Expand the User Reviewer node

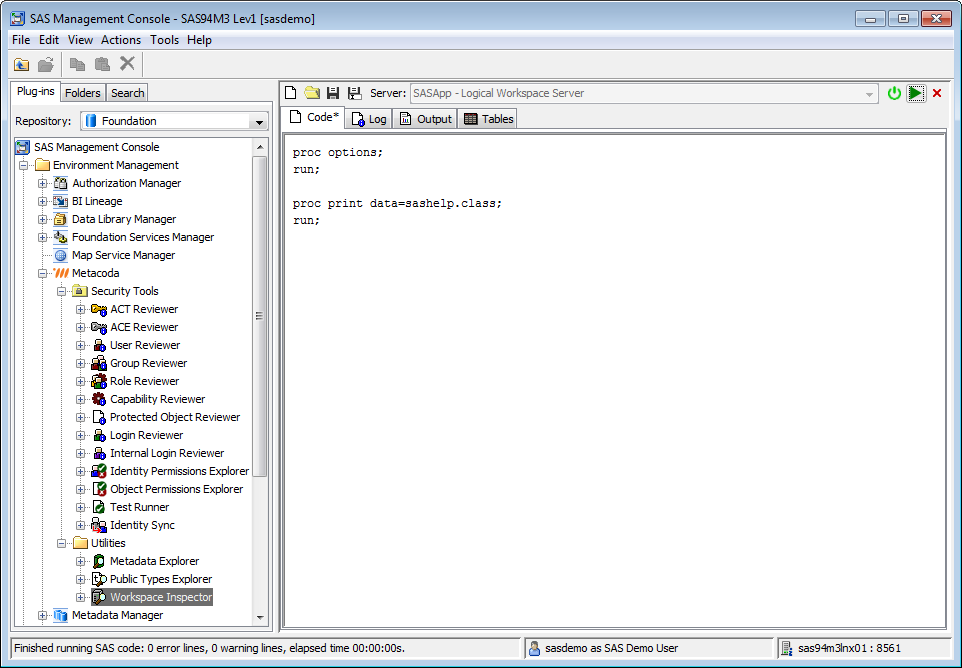pos(80,345)
